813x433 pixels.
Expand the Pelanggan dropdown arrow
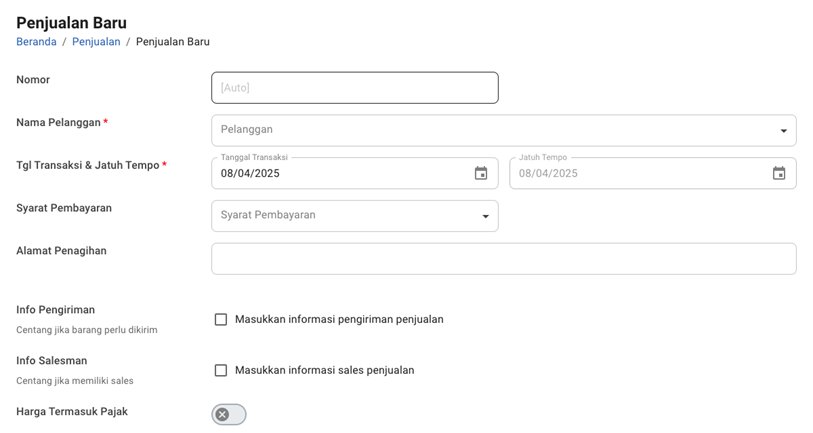pos(783,131)
